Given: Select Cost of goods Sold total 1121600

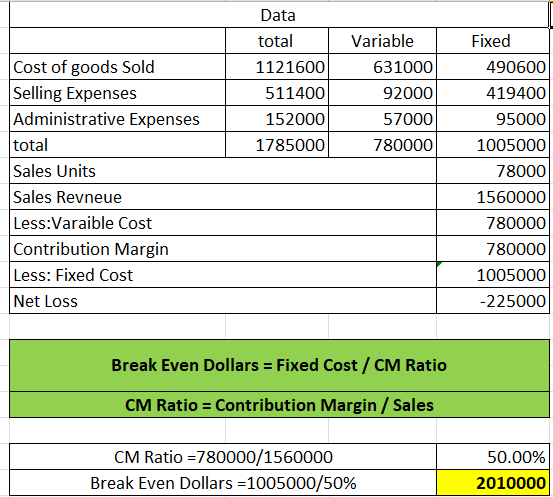Looking at the screenshot, I should tap(277, 67).
